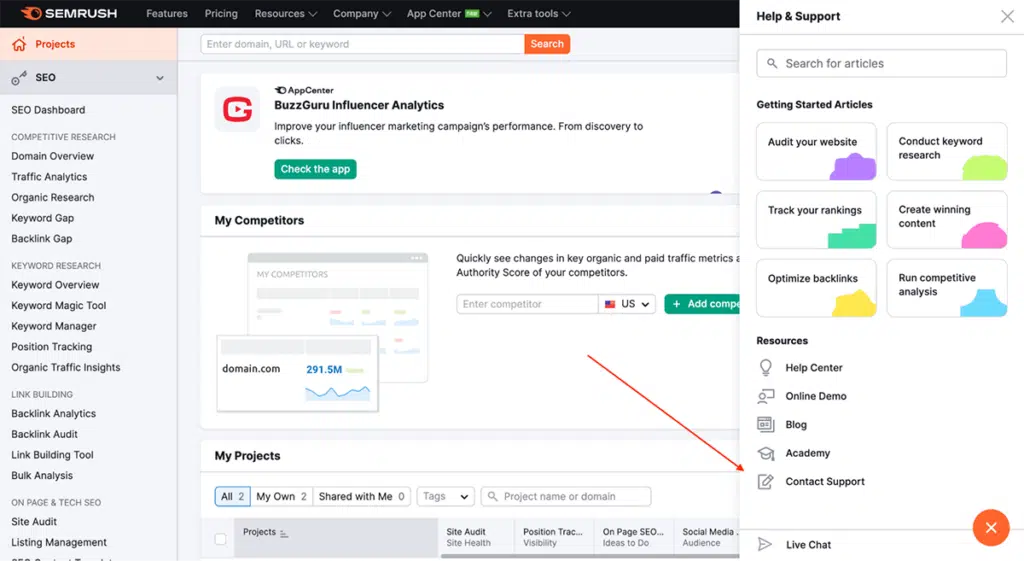Open Keyword Magic Tool in sidebar
Screen dimensions: 1024x561
pyautogui.click(x=59, y=306)
